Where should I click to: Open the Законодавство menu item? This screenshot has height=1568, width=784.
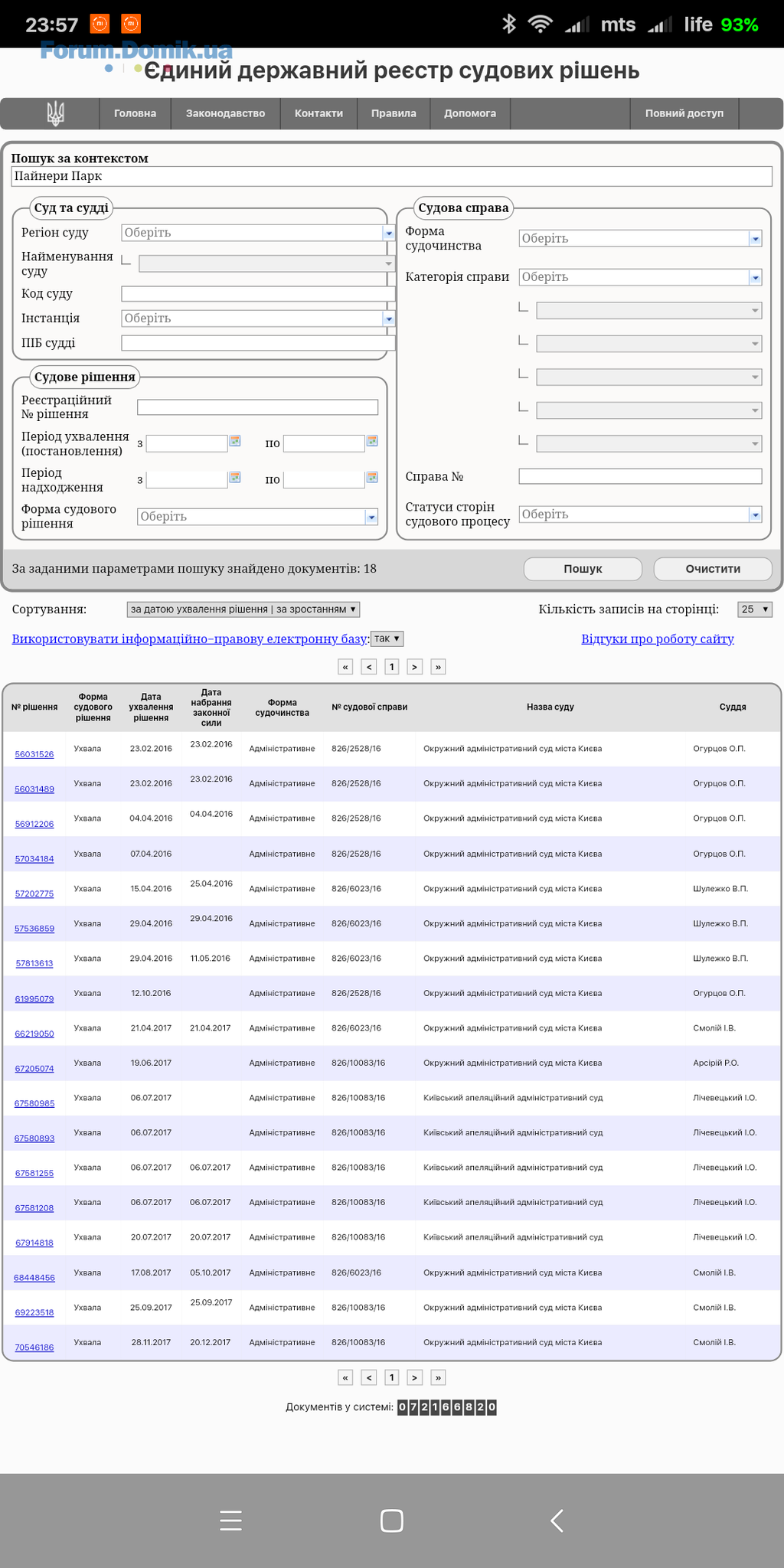click(225, 113)
